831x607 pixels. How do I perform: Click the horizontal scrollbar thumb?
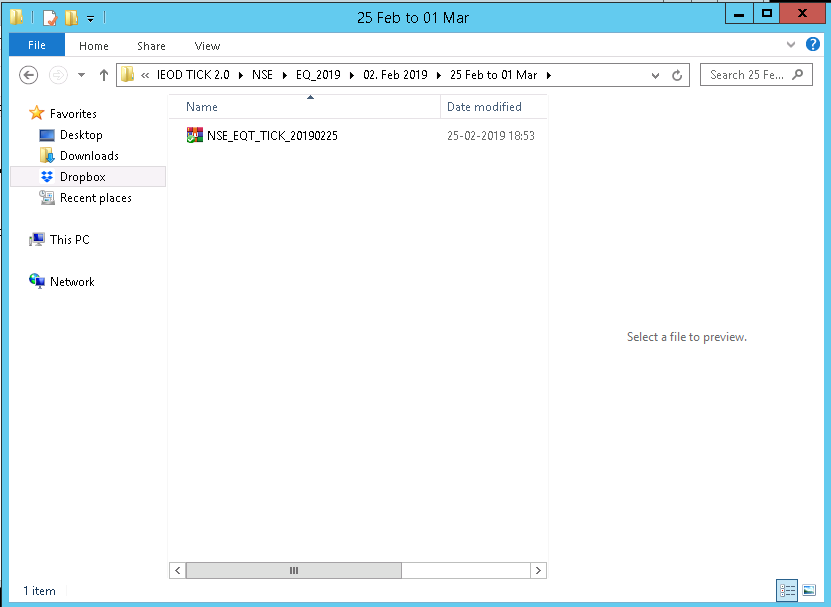coord(294,570)
